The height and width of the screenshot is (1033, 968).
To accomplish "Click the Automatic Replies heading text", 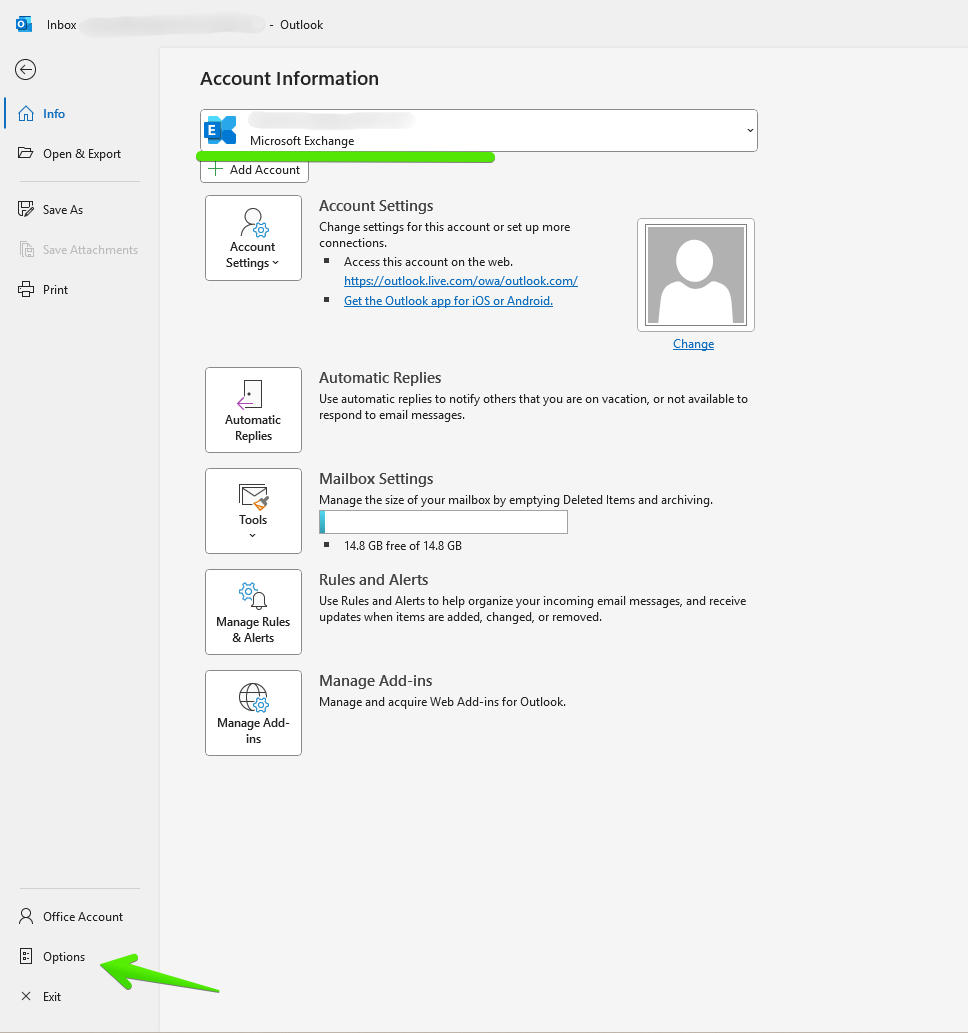I will (x=380, y=377).
